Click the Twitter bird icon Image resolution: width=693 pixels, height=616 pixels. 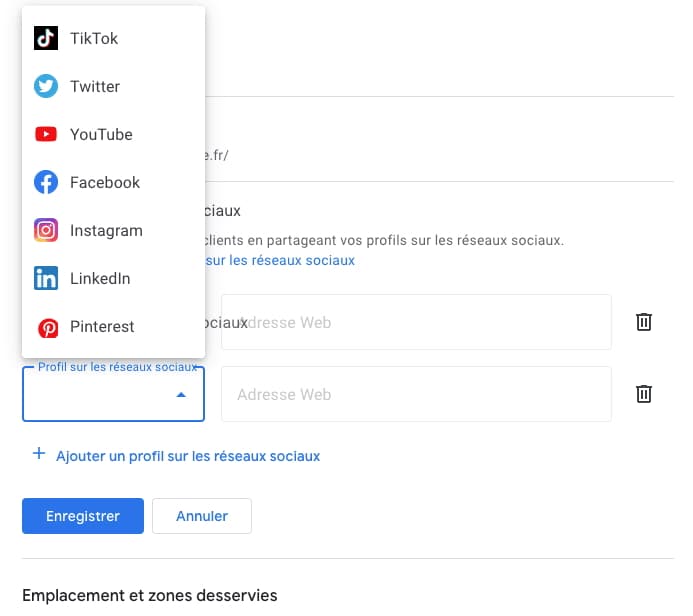tap(46, 86)
